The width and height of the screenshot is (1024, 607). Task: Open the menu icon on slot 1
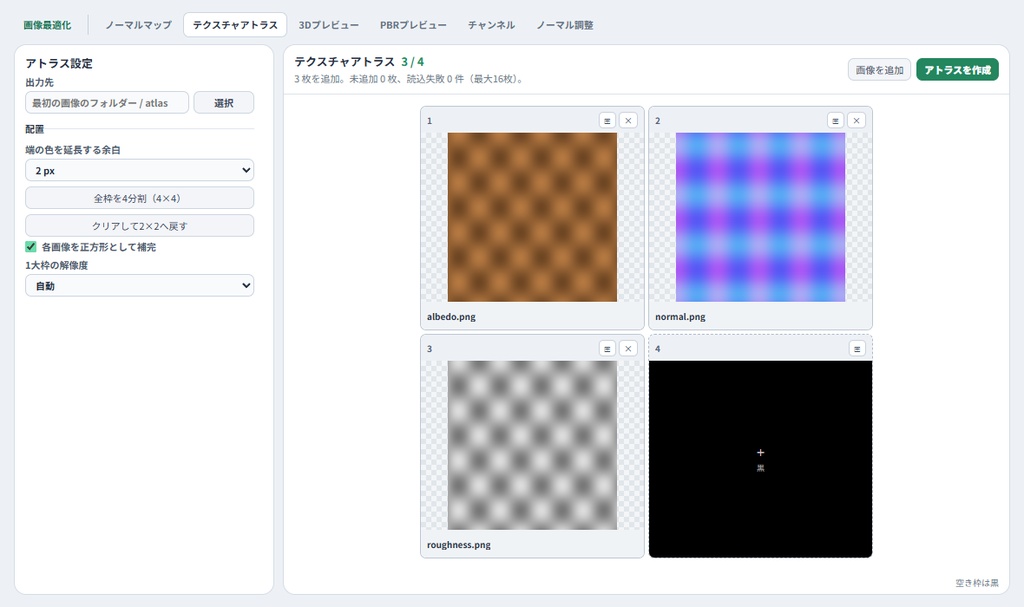[x=607, y=120]
